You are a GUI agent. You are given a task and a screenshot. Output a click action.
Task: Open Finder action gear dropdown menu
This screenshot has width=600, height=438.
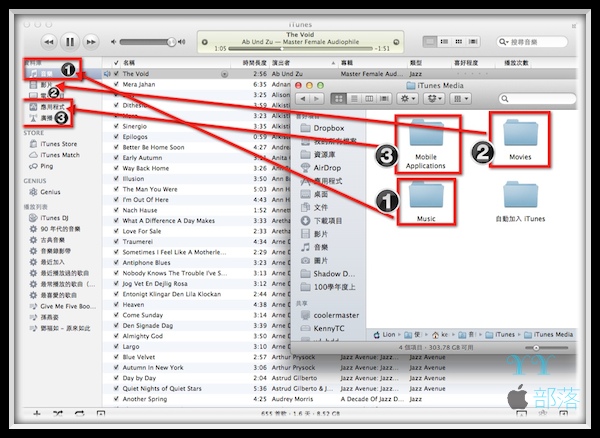[x=407, y=99]
